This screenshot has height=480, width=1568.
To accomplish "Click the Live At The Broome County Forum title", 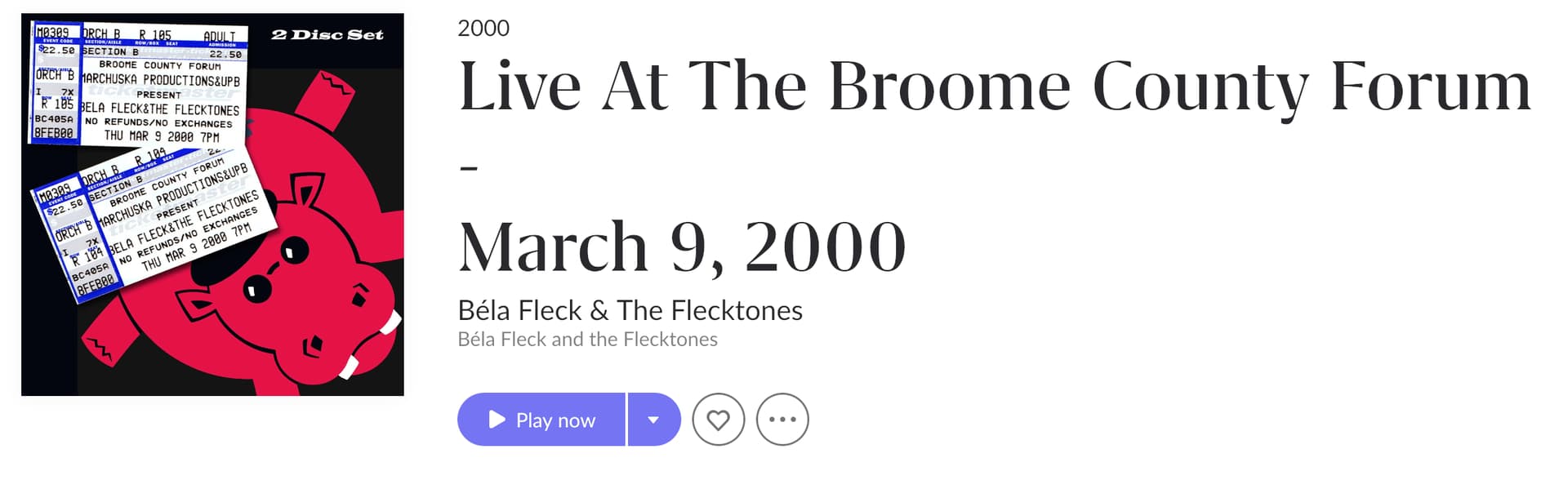I will pos(993,86).
